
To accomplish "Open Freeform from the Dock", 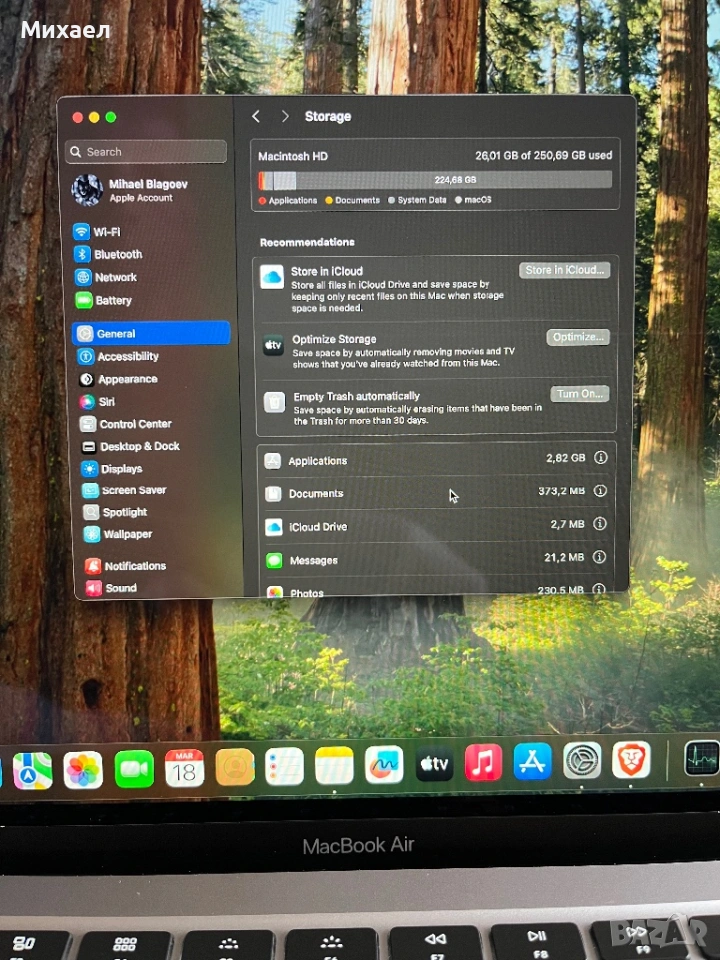I will pyautogui.click(x=384, y=764).
